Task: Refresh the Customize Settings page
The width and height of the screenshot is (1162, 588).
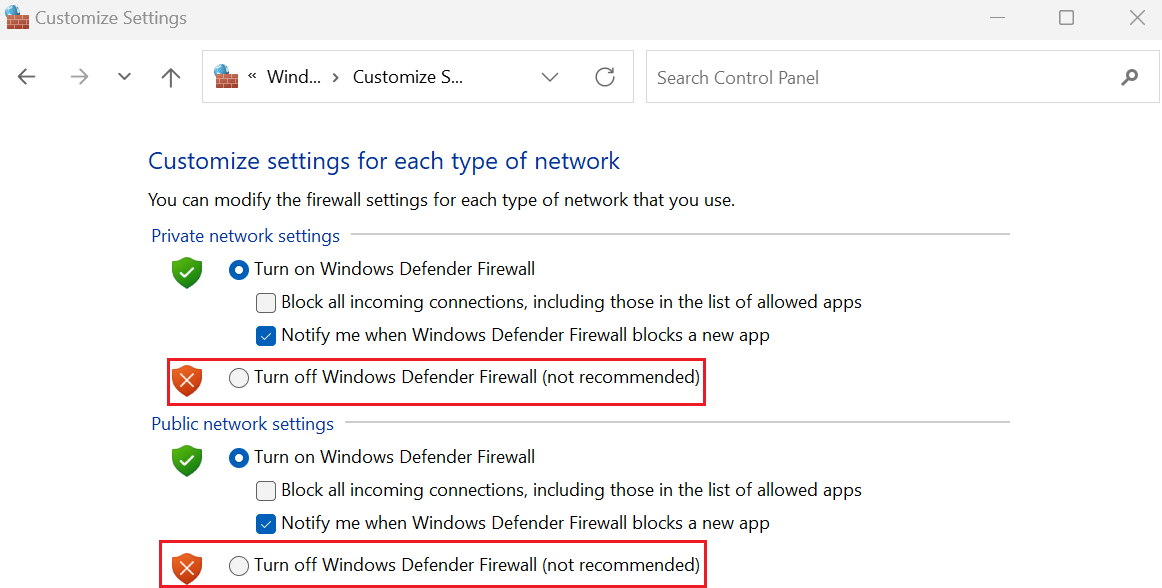Action: pyautogui.click(x=604, y=76)
